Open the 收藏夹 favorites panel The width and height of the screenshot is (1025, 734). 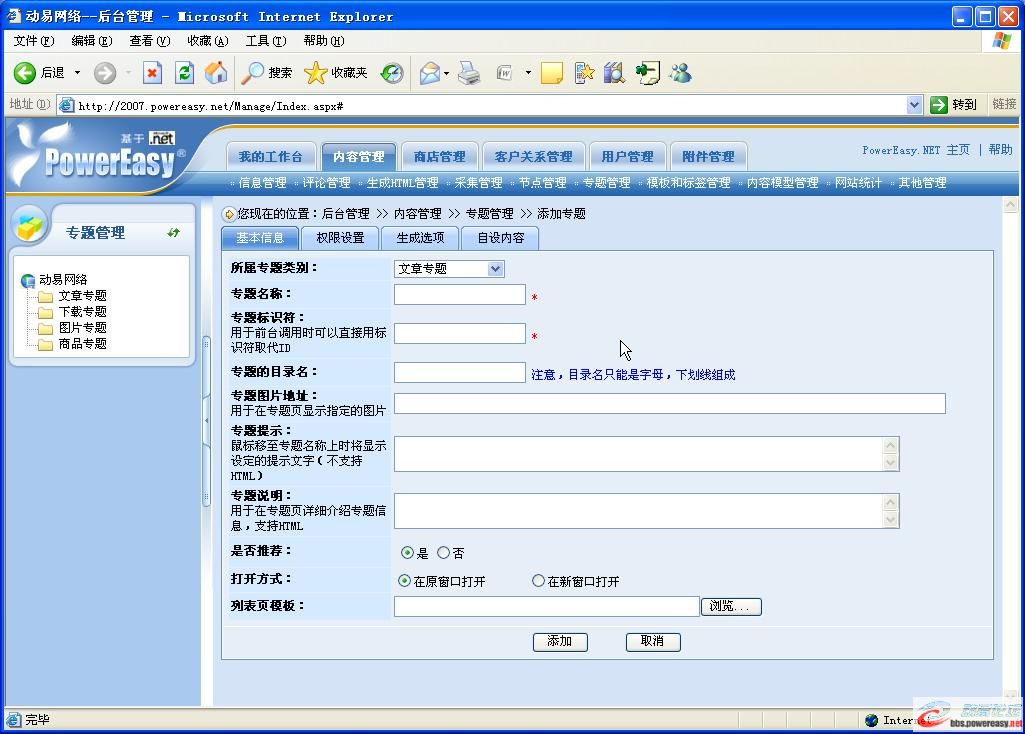tap(316, 72)
